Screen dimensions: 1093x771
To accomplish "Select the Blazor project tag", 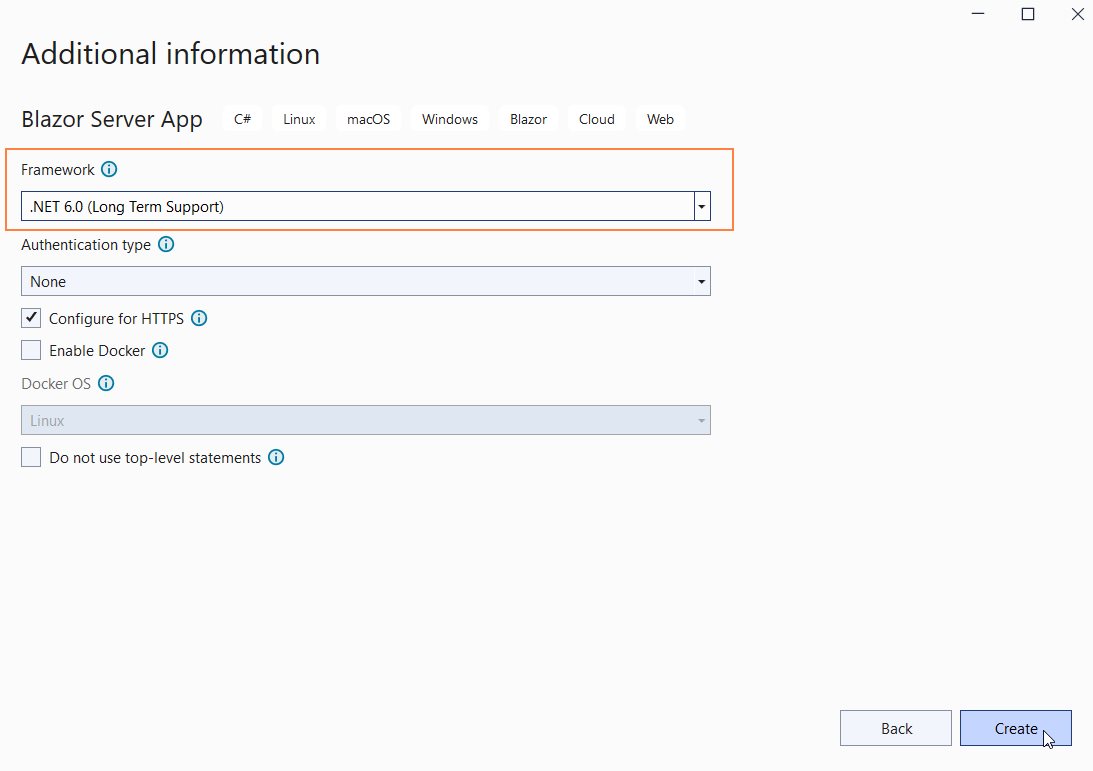I will point(528,118).
